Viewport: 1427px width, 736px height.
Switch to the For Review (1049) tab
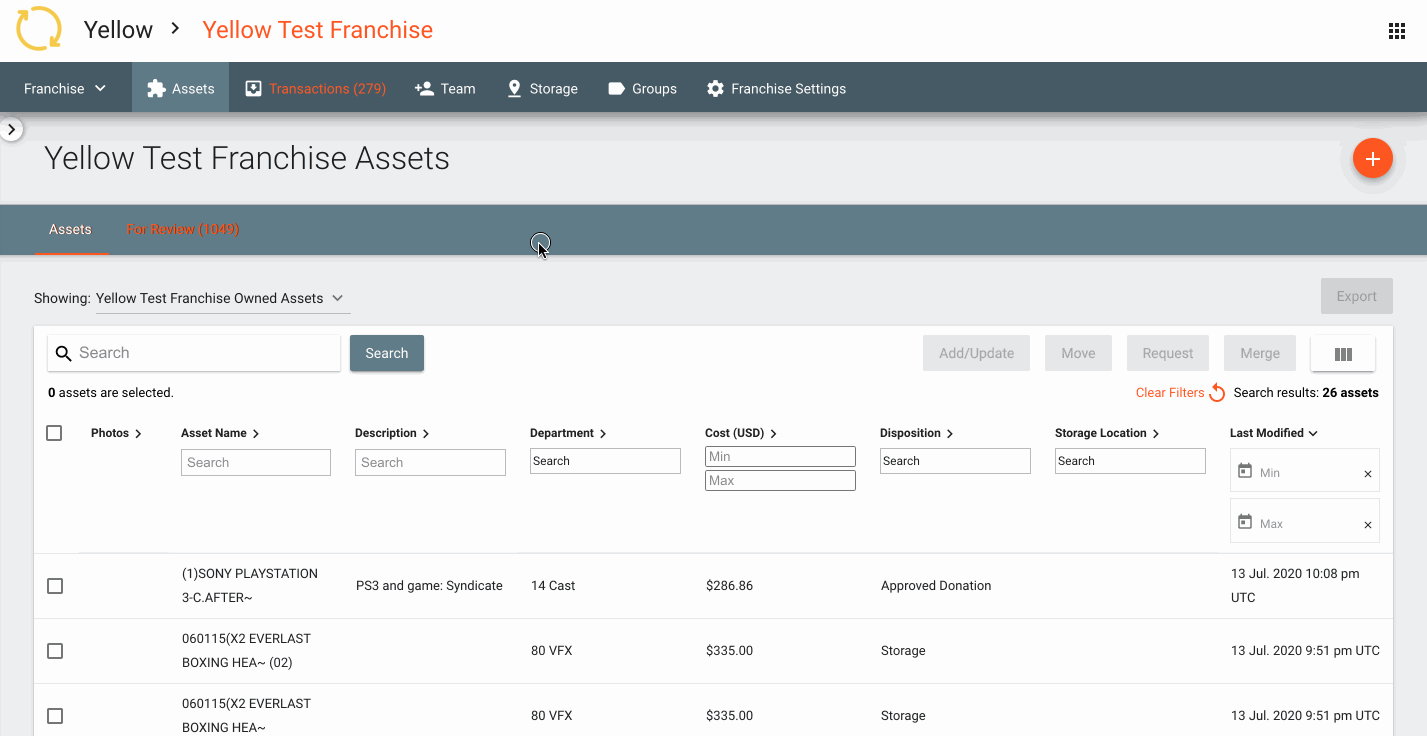click(183, 229)
